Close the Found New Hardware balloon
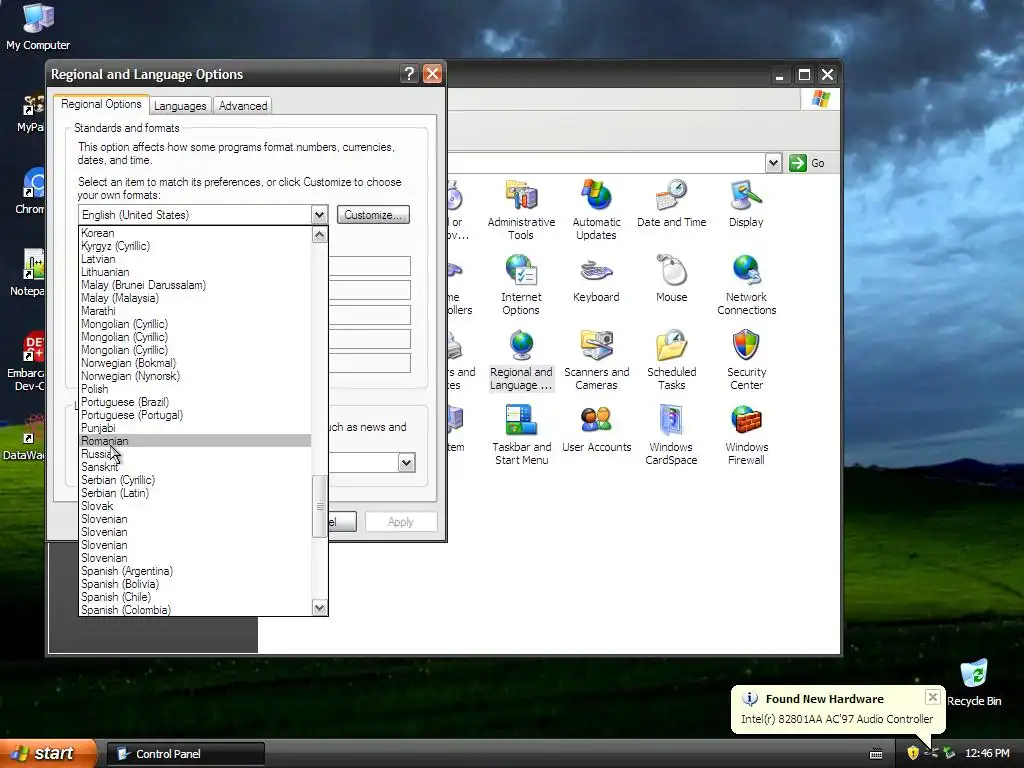 click(x=933, y=697)
